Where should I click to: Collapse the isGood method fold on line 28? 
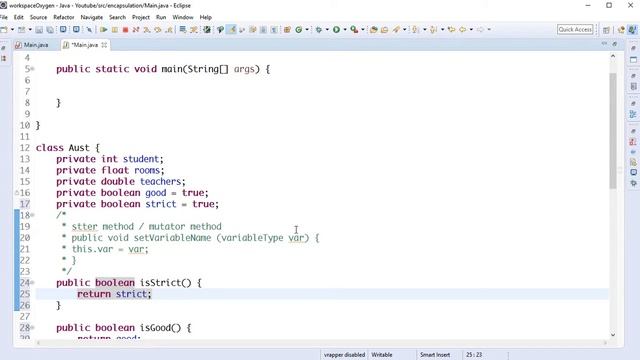pyautogui.click(x=33, y=327)
